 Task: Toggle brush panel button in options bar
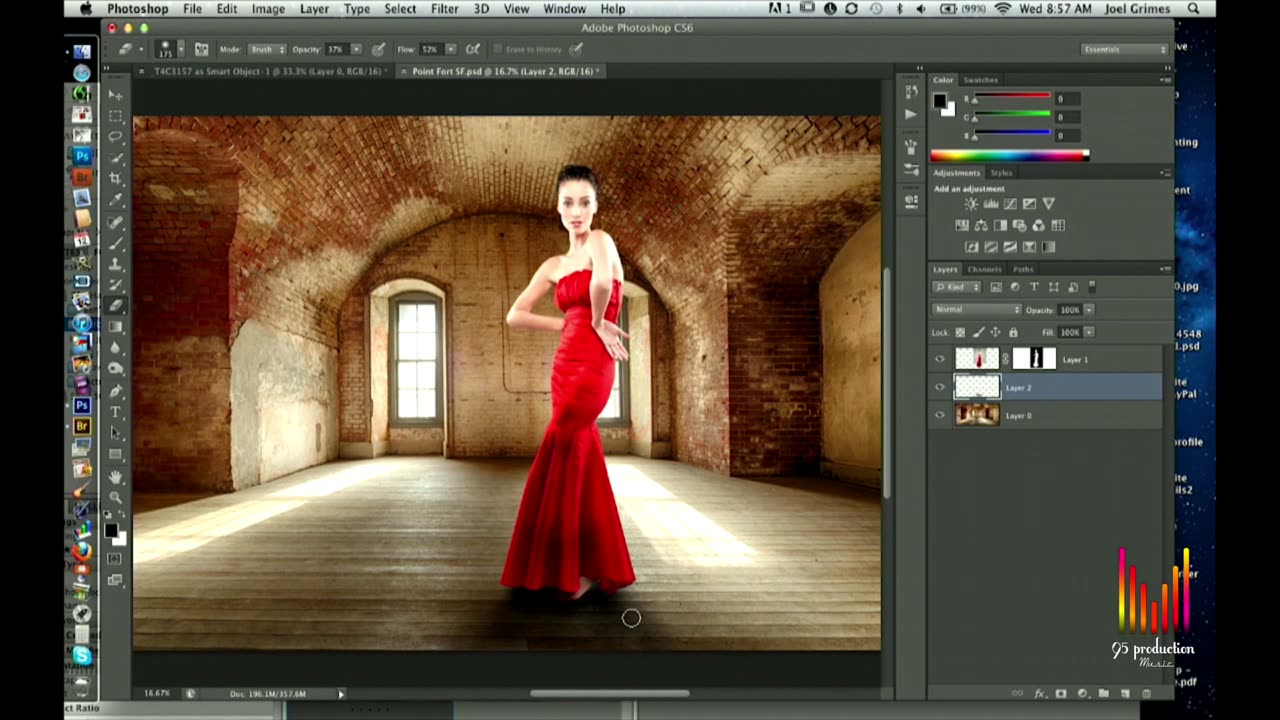click(x=201, y=49)
